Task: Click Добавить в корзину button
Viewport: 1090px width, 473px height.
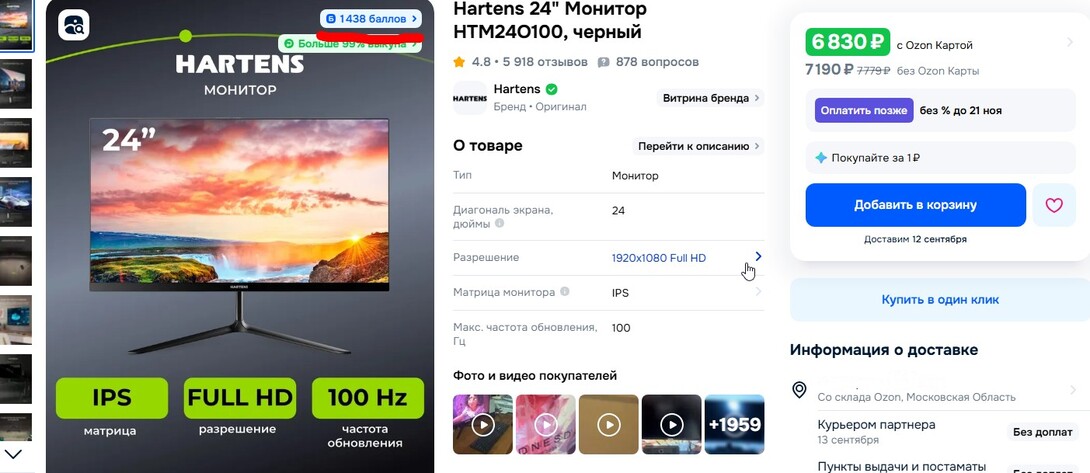Action: 916,205
